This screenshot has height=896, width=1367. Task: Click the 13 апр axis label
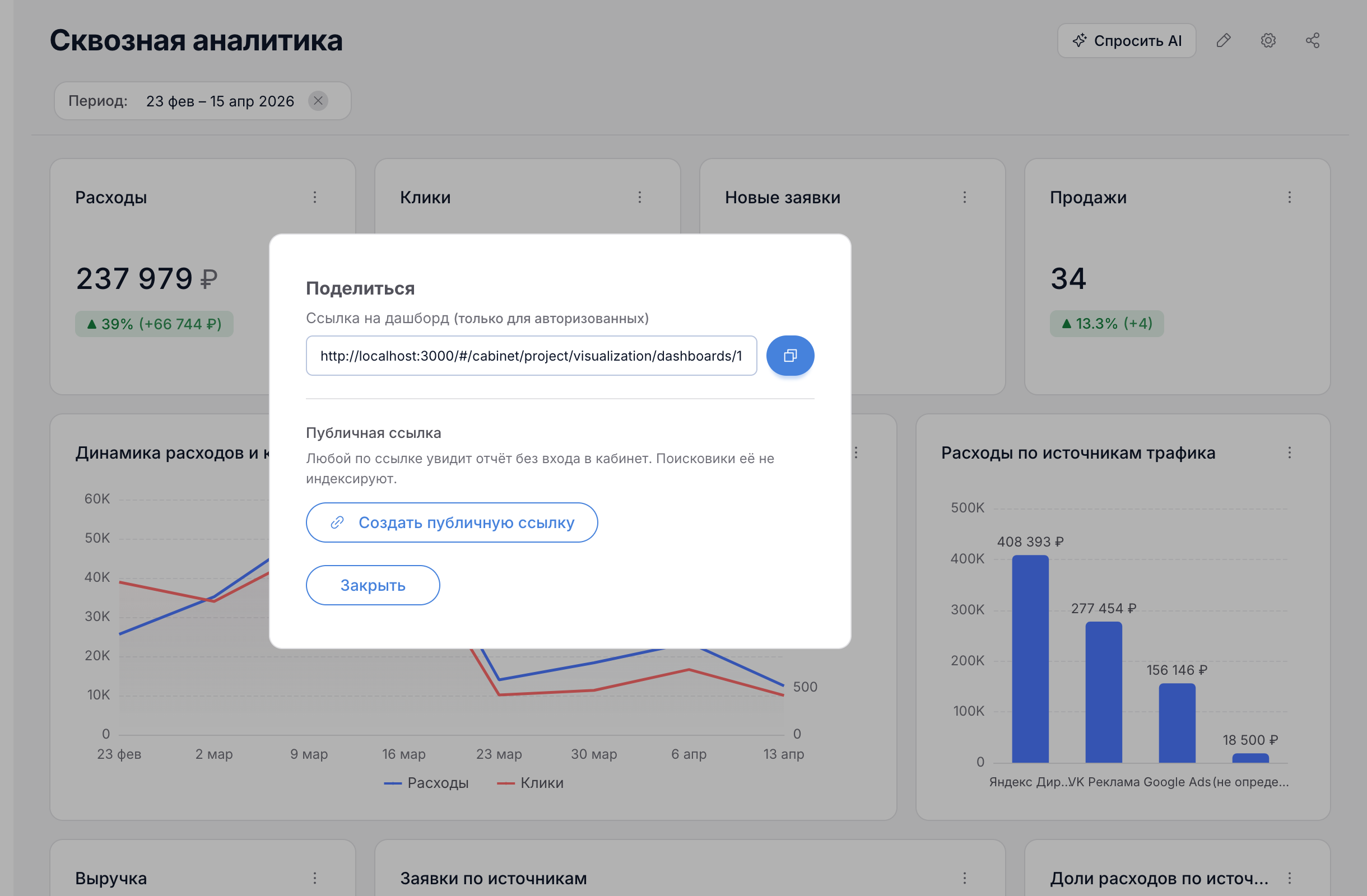click(x=783, y=754)
